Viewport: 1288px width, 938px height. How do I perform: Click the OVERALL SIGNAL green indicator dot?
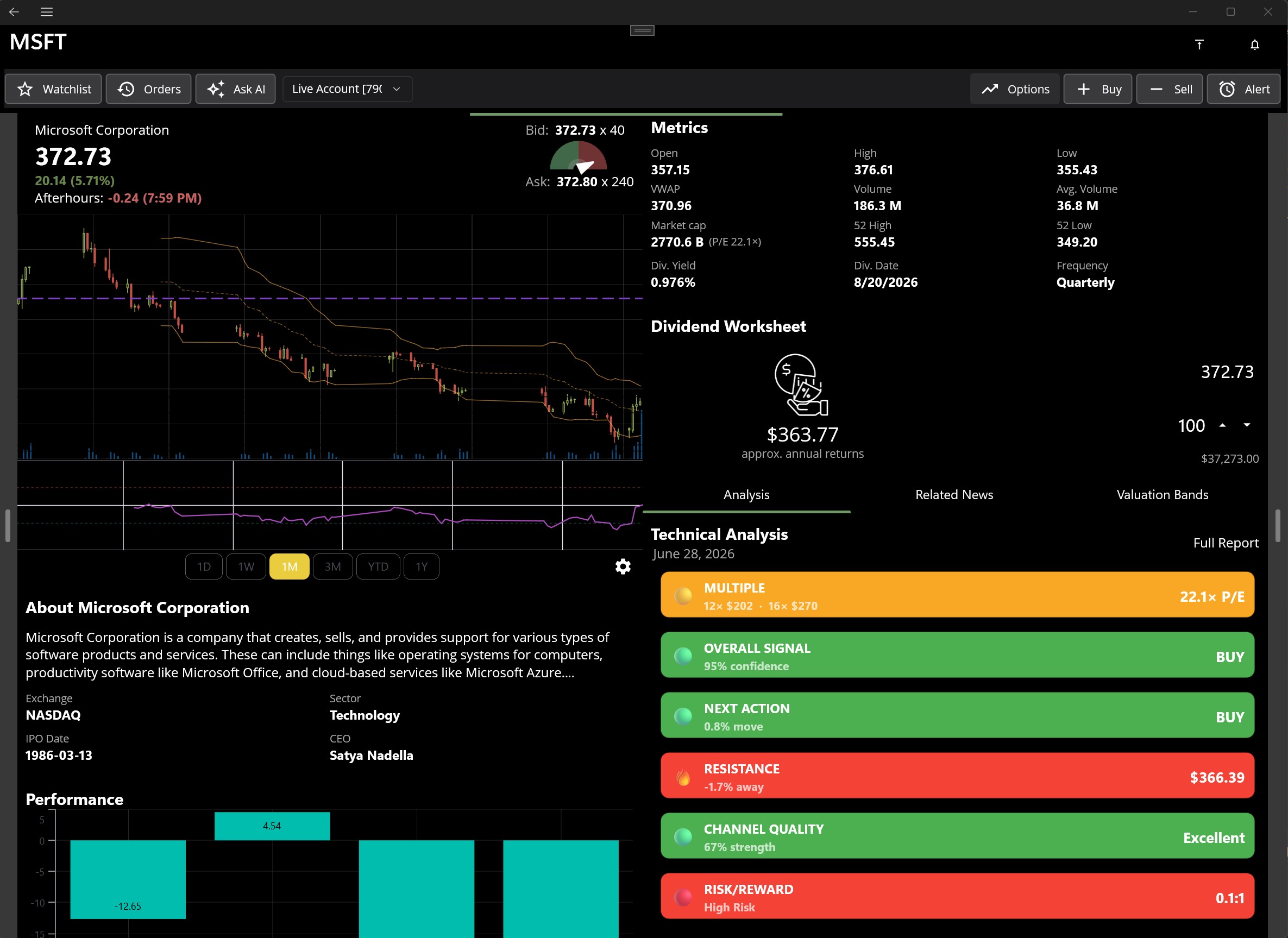pos(683,656)
